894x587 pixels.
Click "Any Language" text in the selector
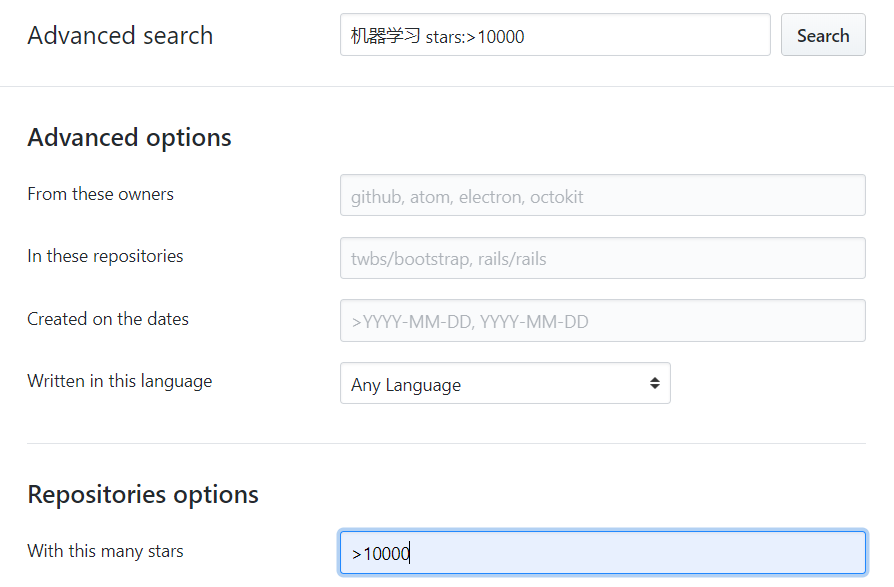click(406, 385)
